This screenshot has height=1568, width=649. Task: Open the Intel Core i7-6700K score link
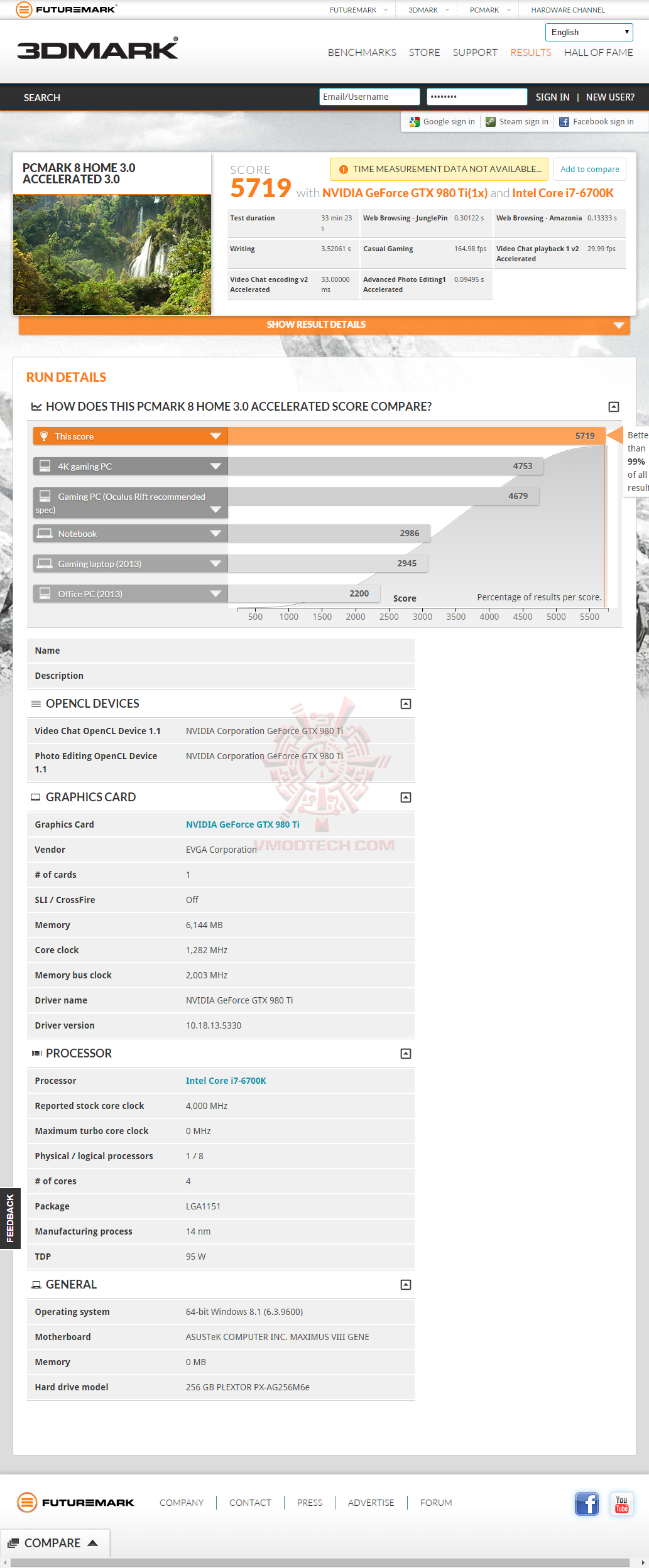[563, 193]
